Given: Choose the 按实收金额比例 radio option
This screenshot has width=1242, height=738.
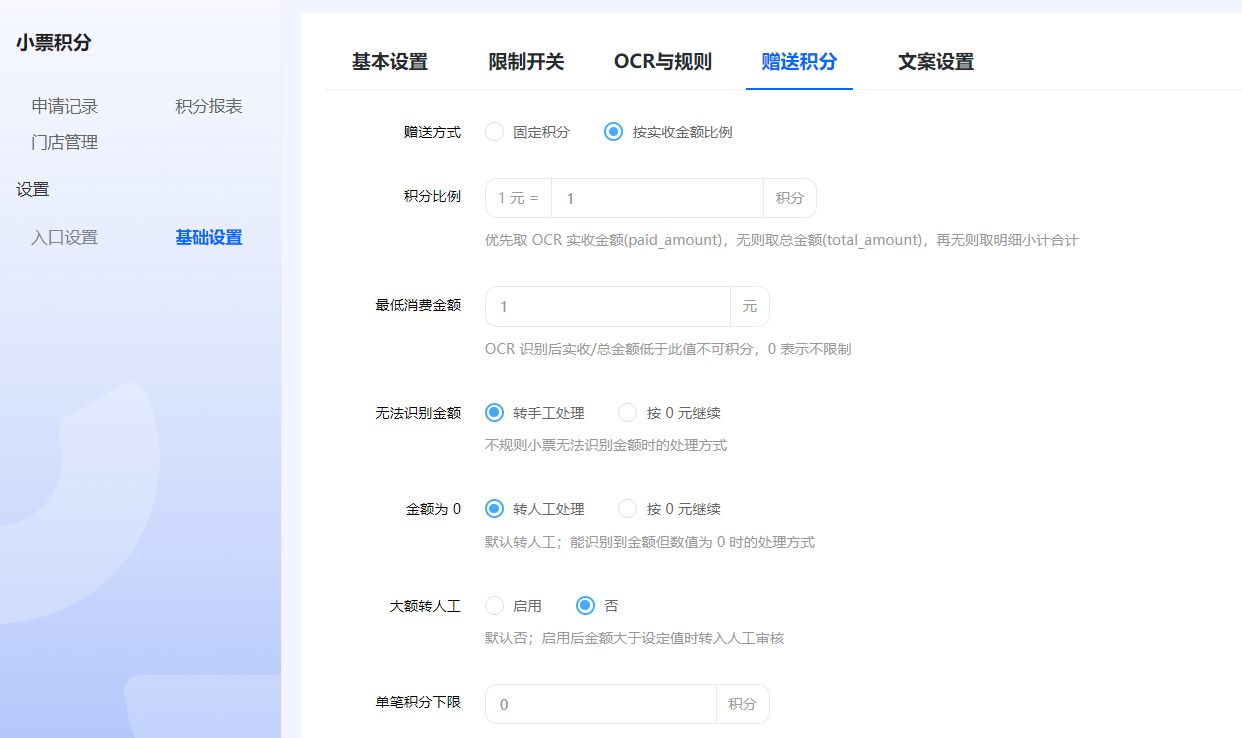Looking at the screenshot, I should click(669, 132).
